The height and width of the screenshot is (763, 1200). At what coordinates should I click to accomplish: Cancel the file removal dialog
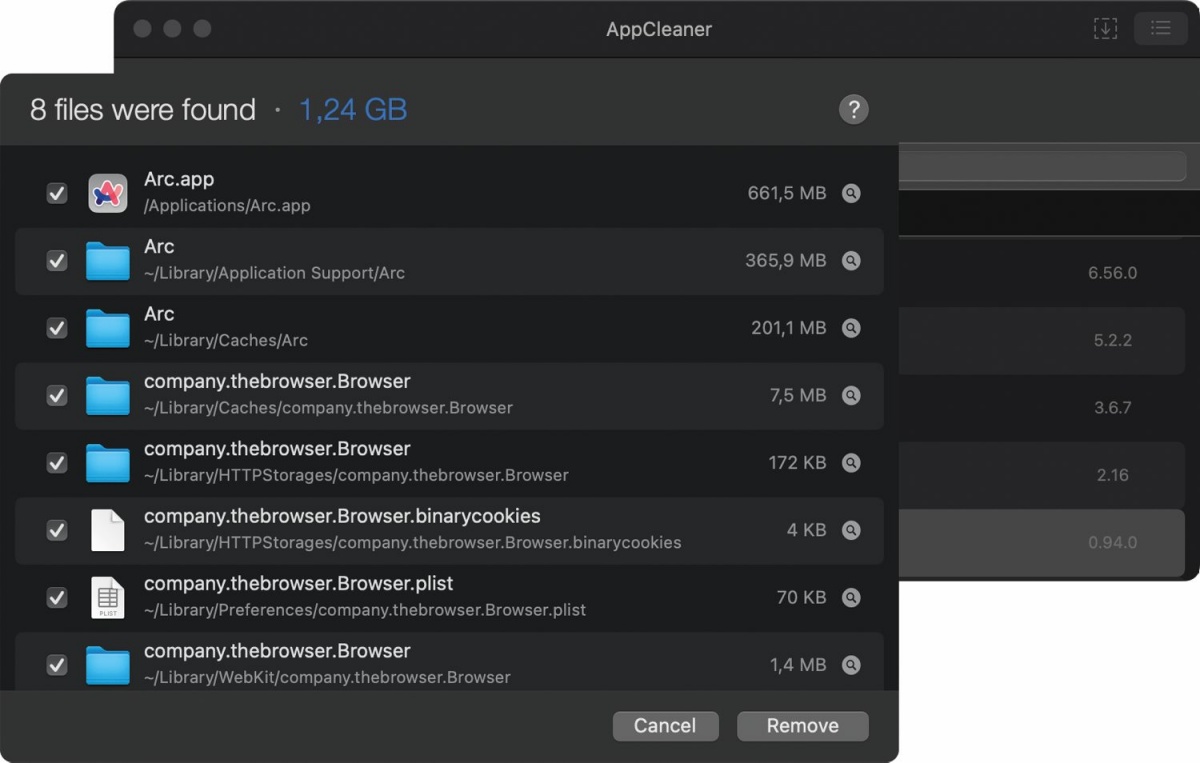[665, 726]
